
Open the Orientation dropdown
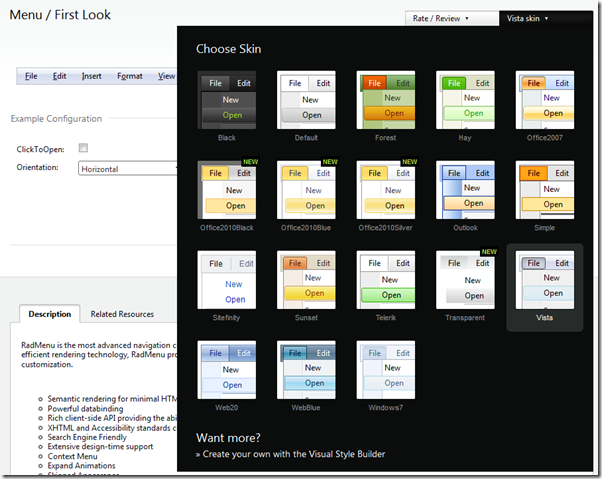point(126,169)
